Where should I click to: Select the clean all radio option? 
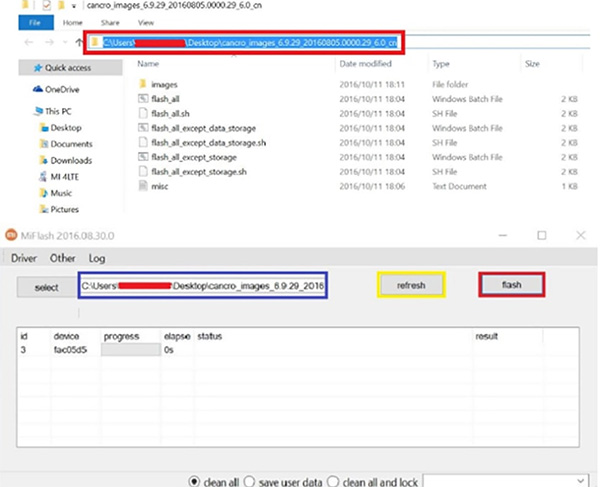tap(195, 481)
